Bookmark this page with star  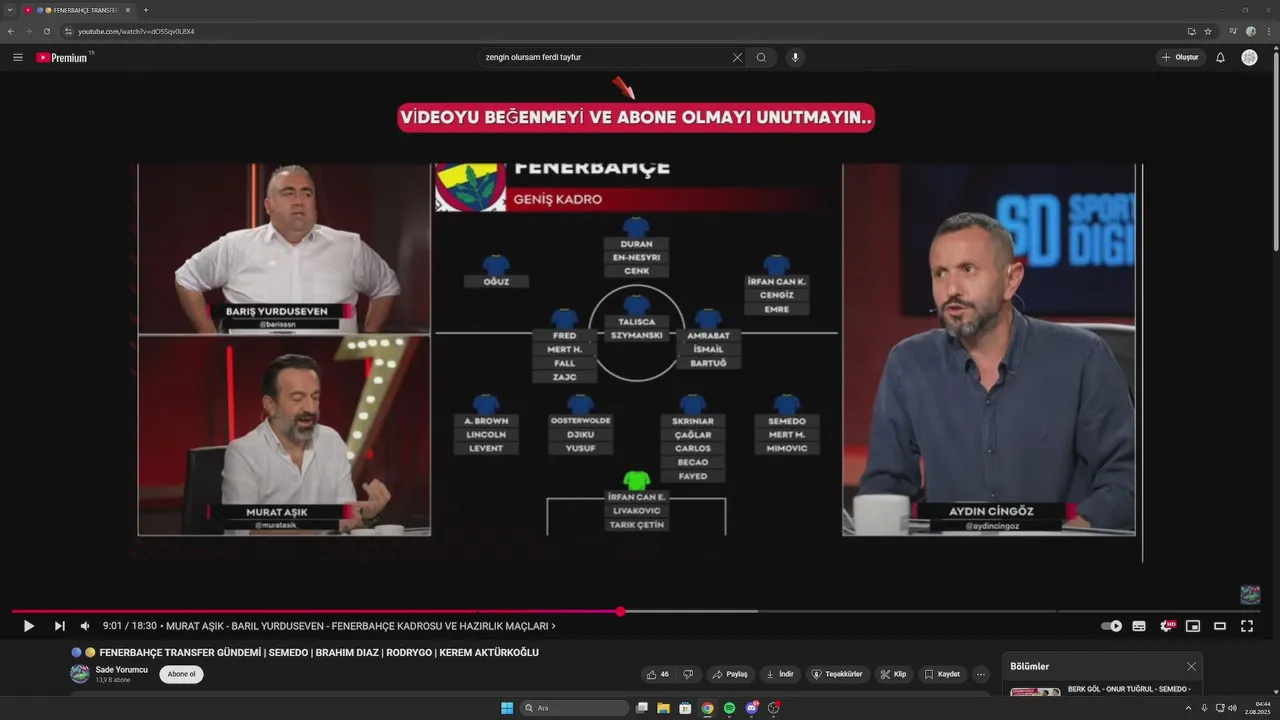(1208, 31)
